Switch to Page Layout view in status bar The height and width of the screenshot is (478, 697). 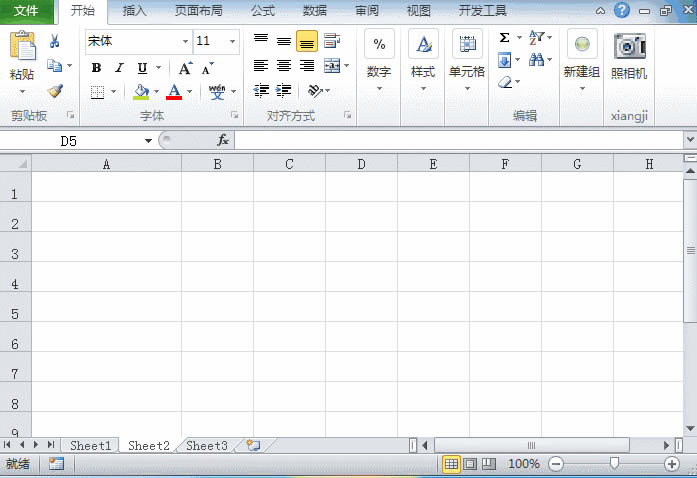tap(470, 464)
